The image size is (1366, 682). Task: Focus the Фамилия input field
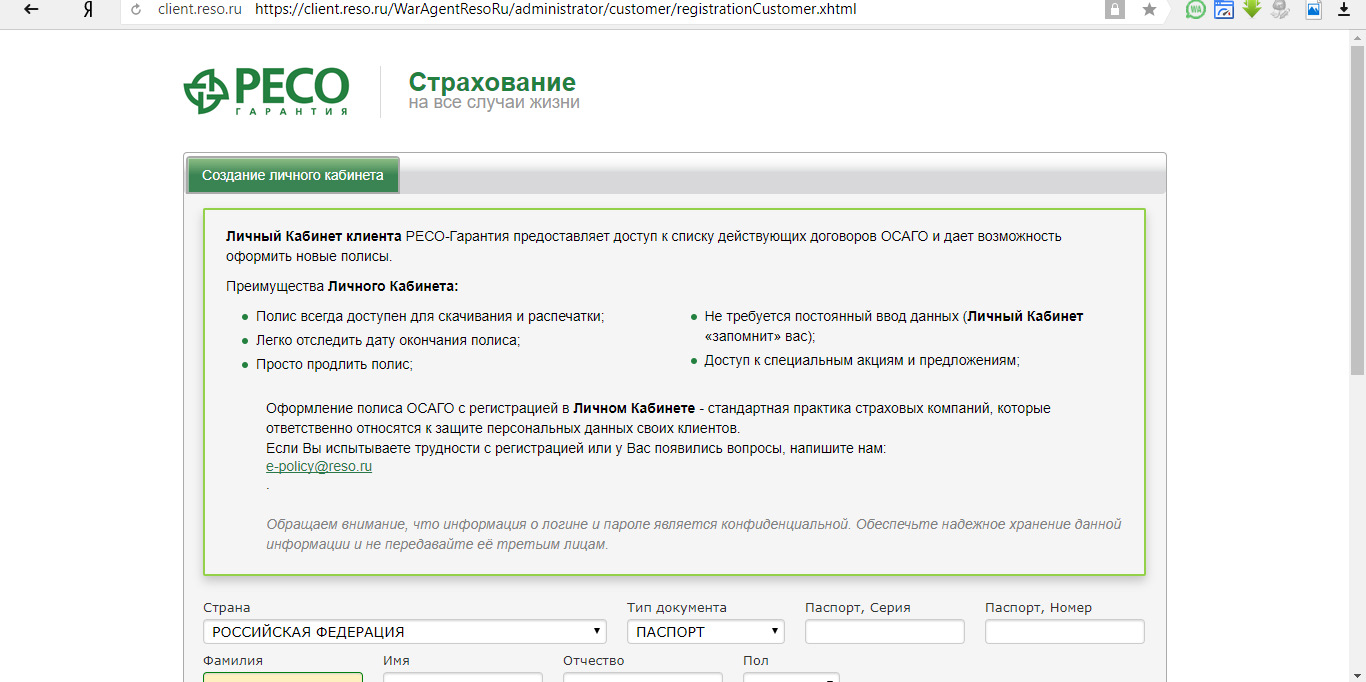283,677
